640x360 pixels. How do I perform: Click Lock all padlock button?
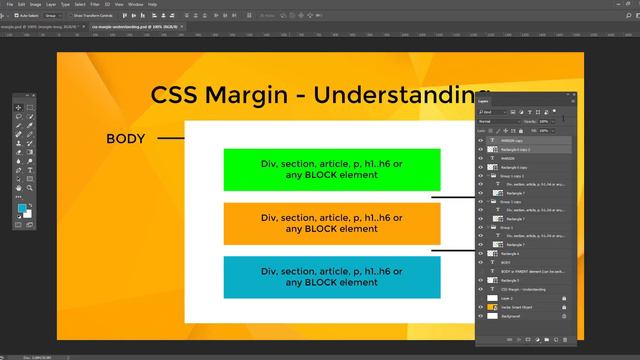[x=521, y=131]
